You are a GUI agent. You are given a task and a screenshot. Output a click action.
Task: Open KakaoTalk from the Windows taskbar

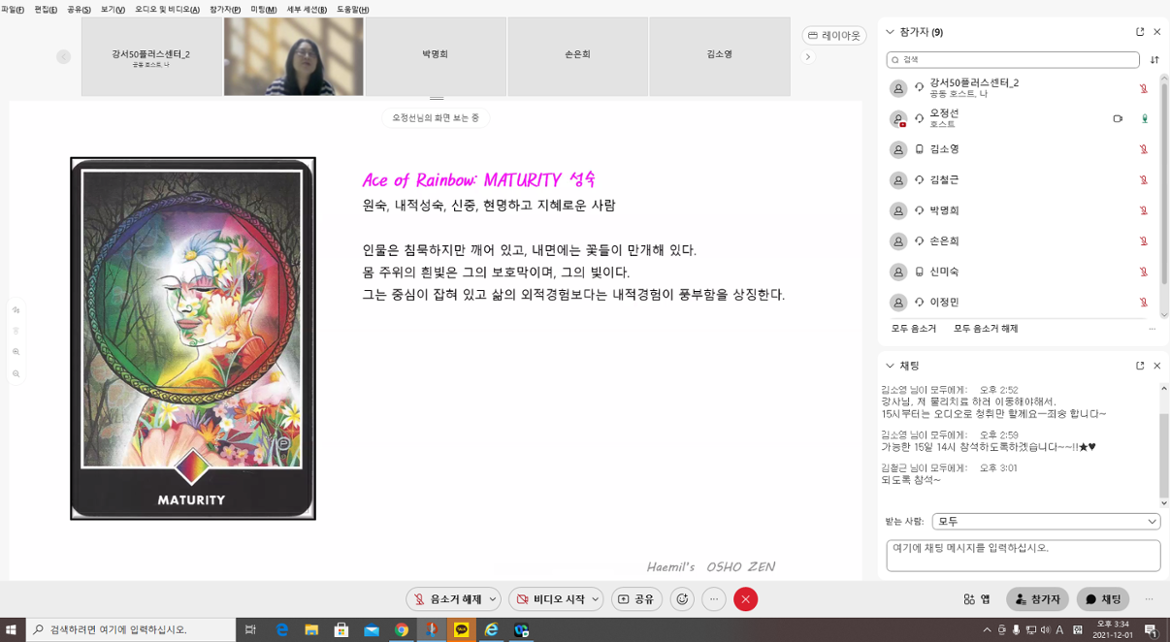click(461, 630)
